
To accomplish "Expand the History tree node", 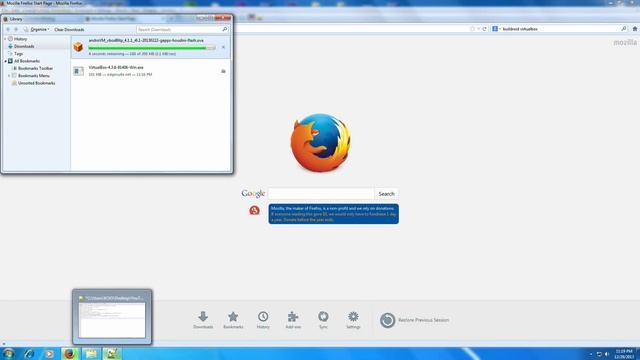I will click(5, 39).
